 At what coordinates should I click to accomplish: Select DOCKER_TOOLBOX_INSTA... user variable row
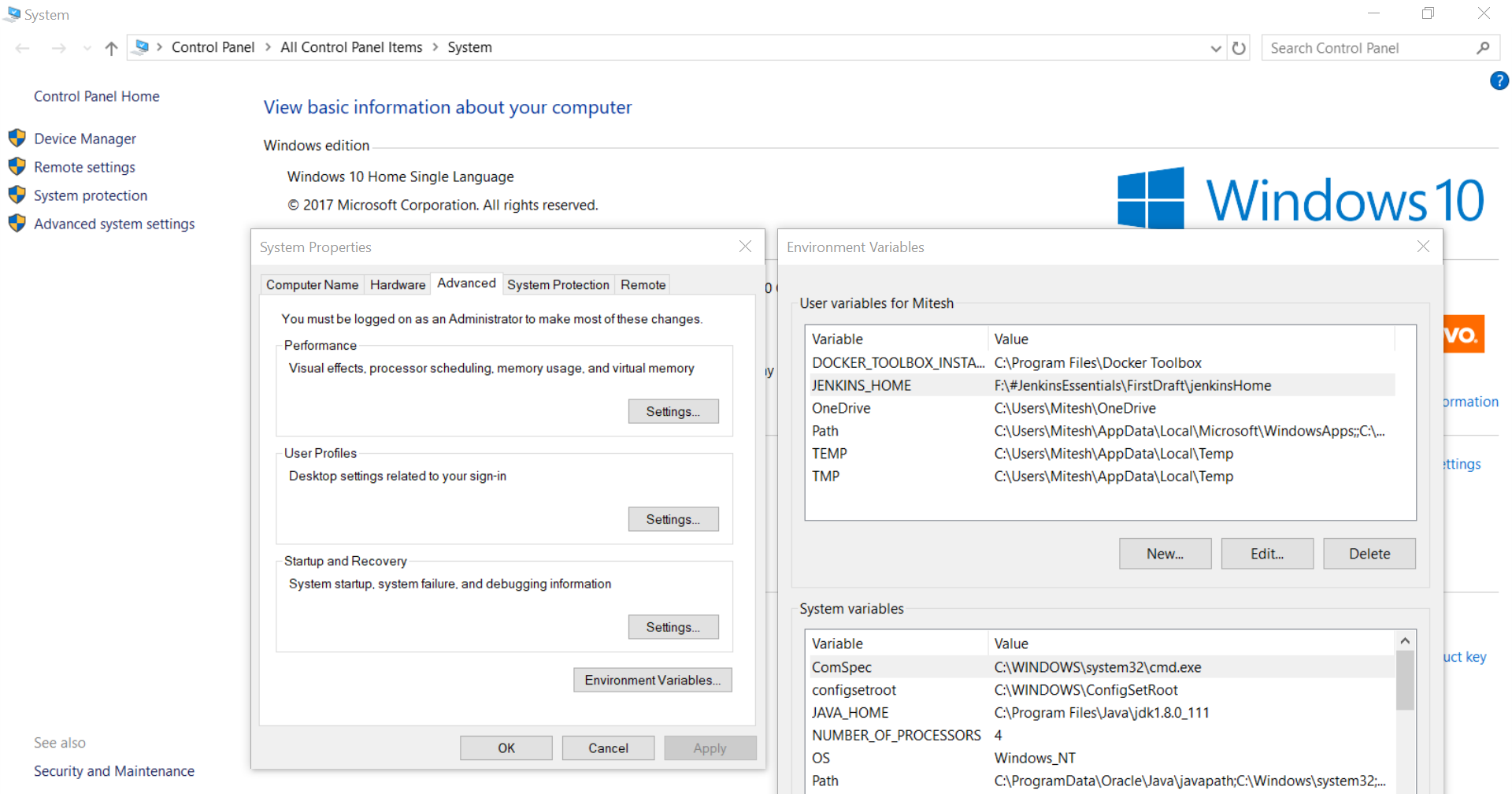coord(1102,362)
